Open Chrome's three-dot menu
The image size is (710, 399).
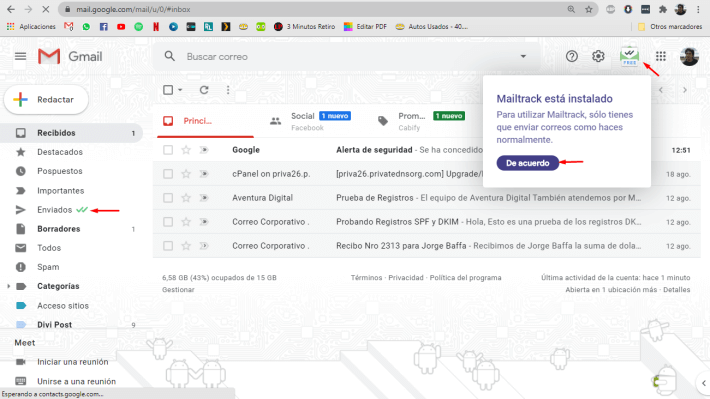(698, 9)
